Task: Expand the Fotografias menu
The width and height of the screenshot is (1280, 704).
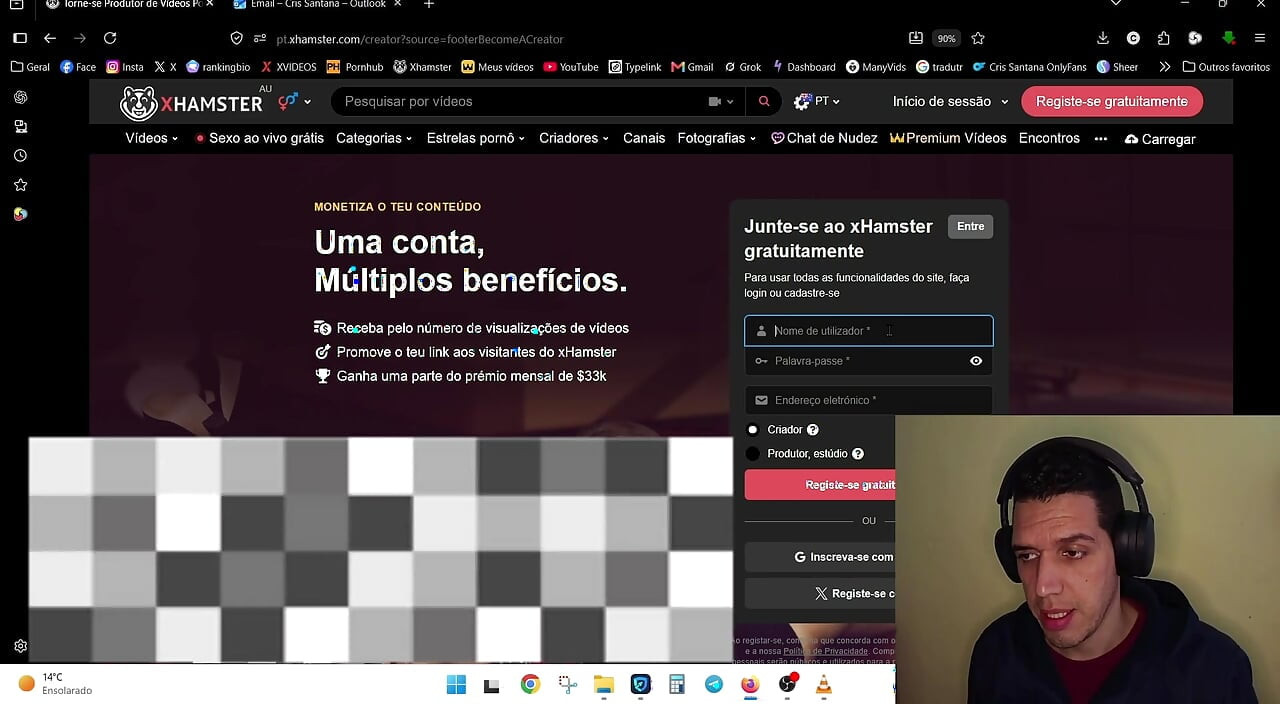Action: pyautogui.click(x=716, y=138)
